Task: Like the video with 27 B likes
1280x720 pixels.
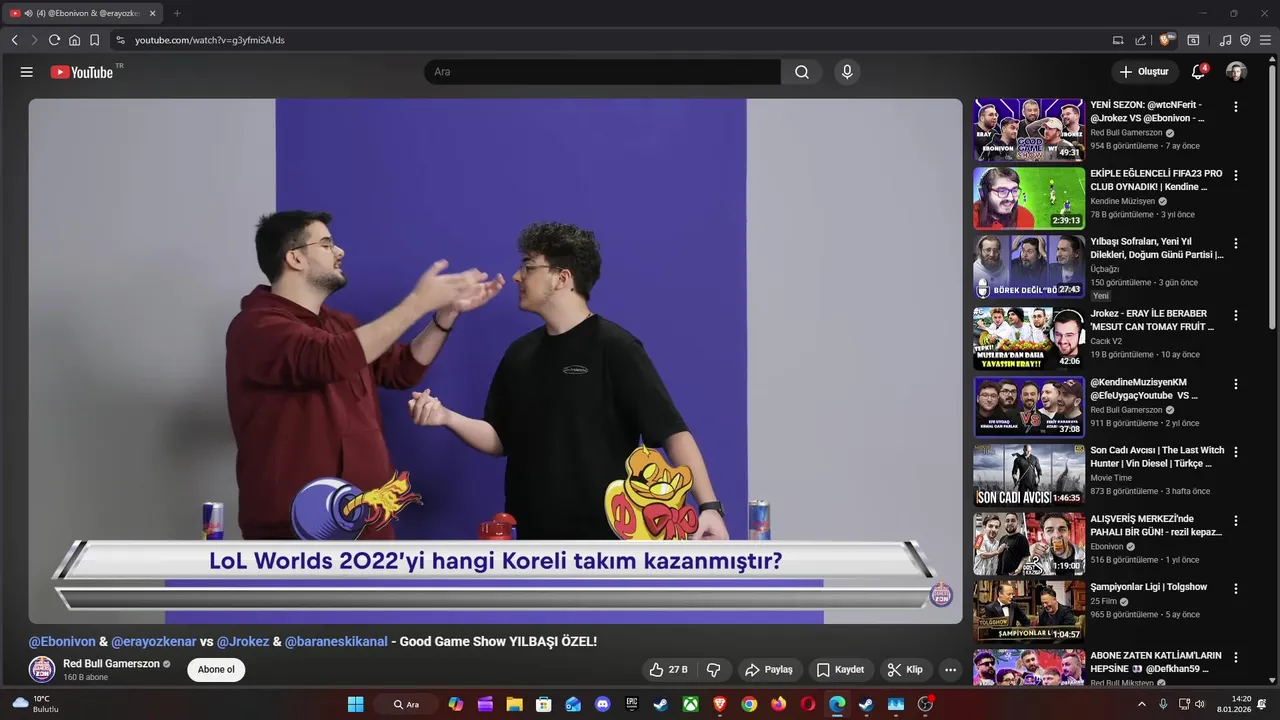Action: (668, 669)
